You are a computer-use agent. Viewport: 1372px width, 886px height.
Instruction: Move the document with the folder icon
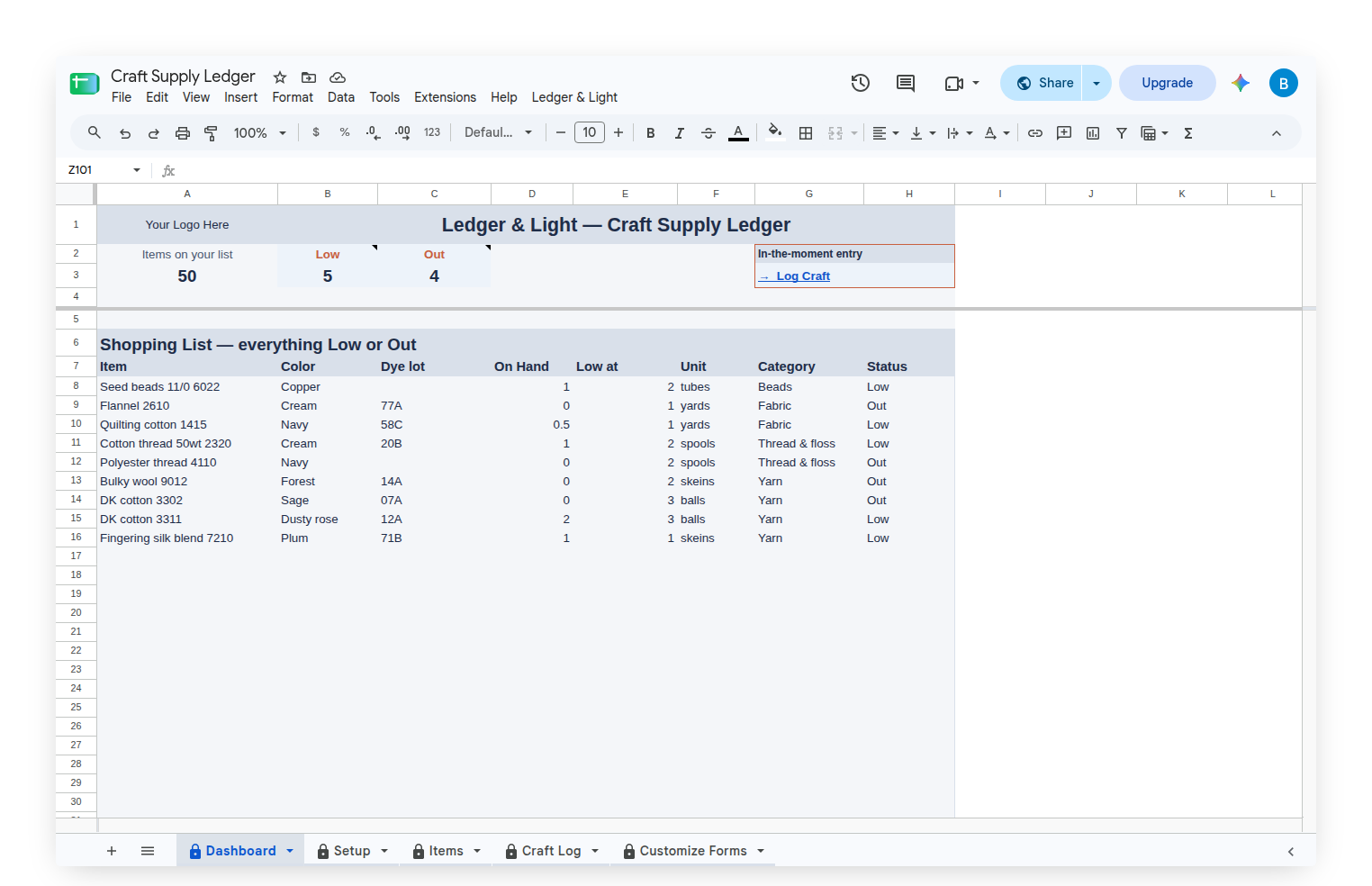(309, 77)
